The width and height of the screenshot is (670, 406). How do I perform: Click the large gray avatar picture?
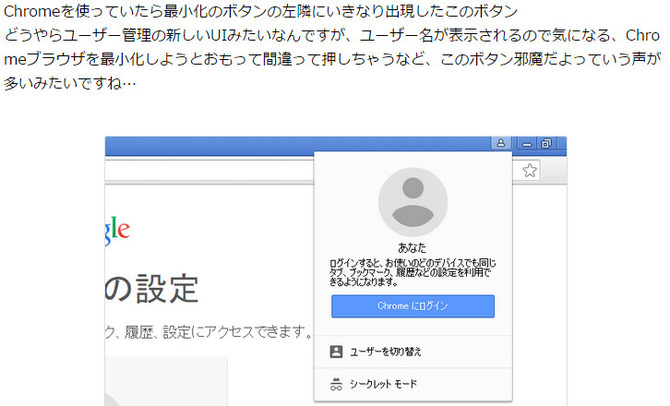pos(413,202)
